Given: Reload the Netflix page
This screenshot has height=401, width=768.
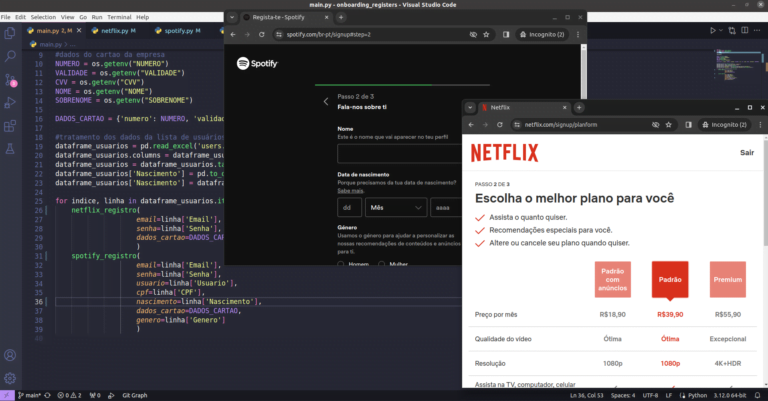Looking at the screenshot, I should 500,125.
